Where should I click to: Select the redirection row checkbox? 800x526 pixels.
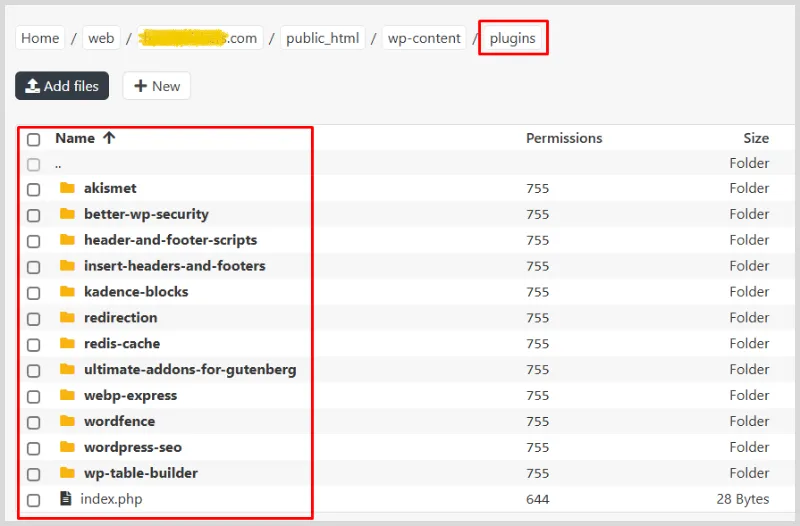(34, 319)
